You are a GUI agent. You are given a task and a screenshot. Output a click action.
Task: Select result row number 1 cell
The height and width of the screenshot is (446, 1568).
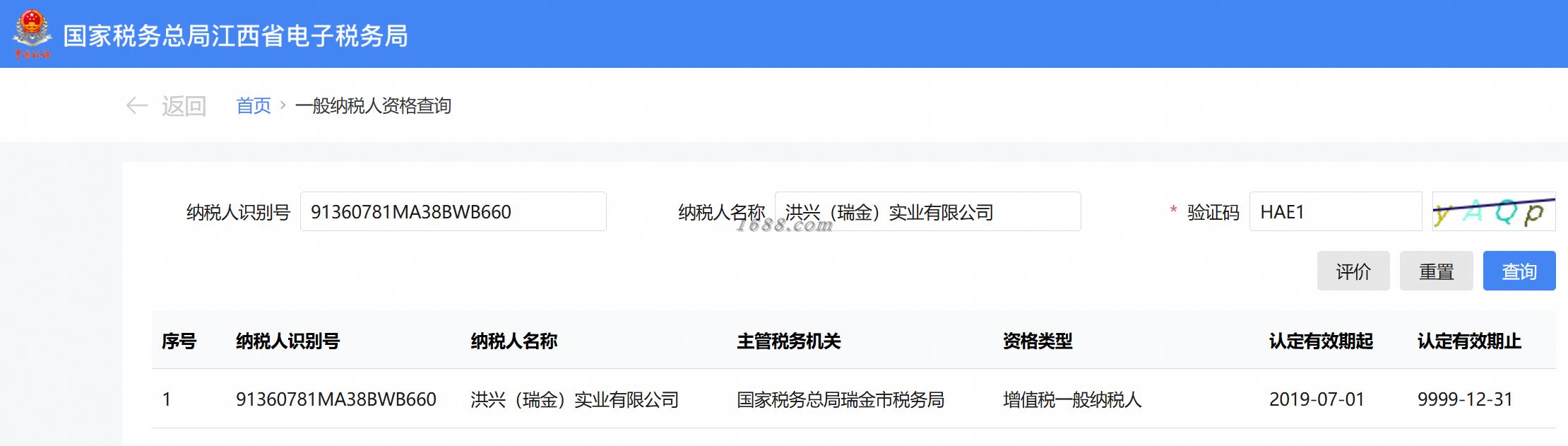pos(167,399)
